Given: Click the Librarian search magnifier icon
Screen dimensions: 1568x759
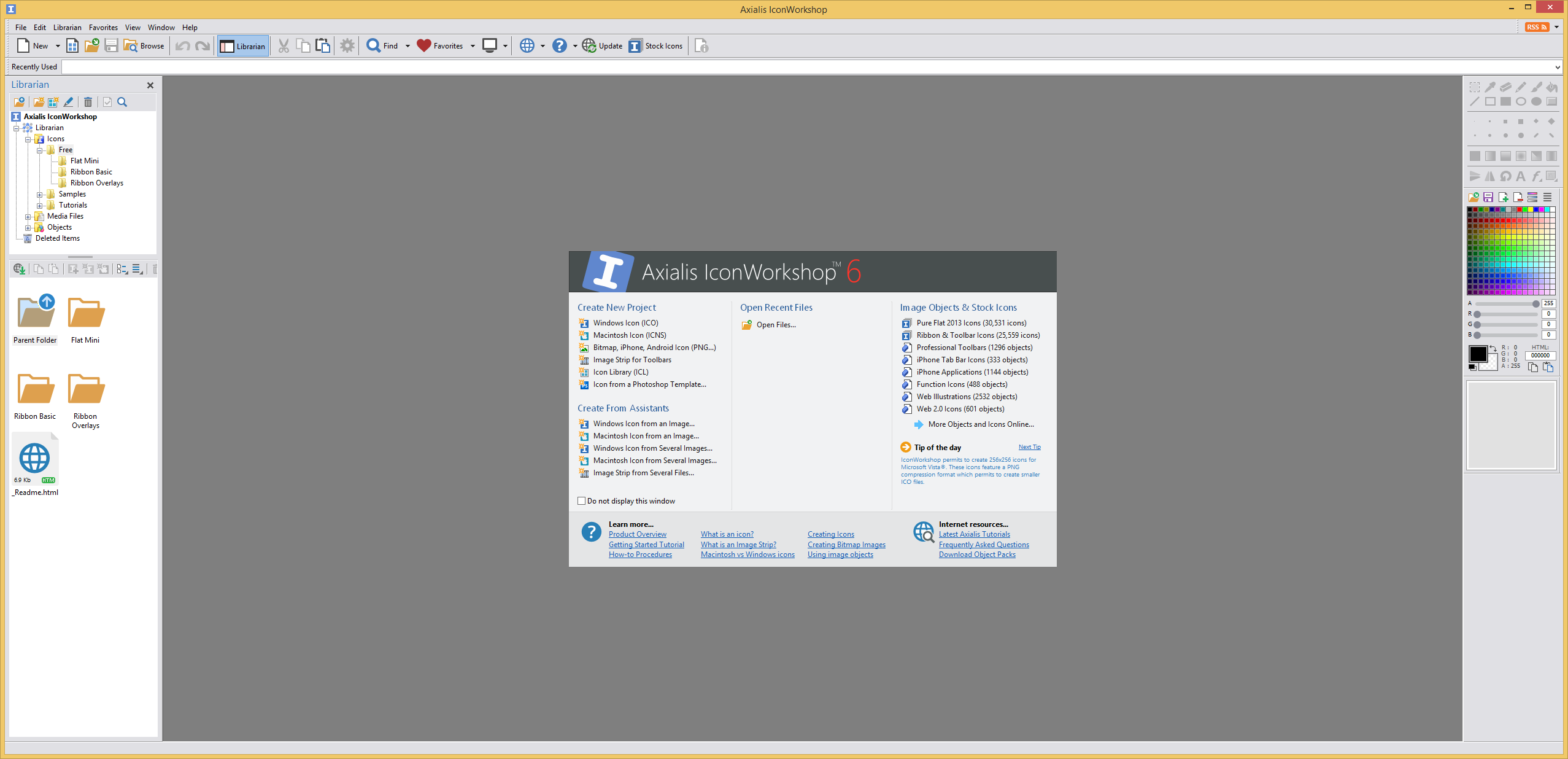Looking at the screenshot, I should pyautogui.click(x=122, y=102).
